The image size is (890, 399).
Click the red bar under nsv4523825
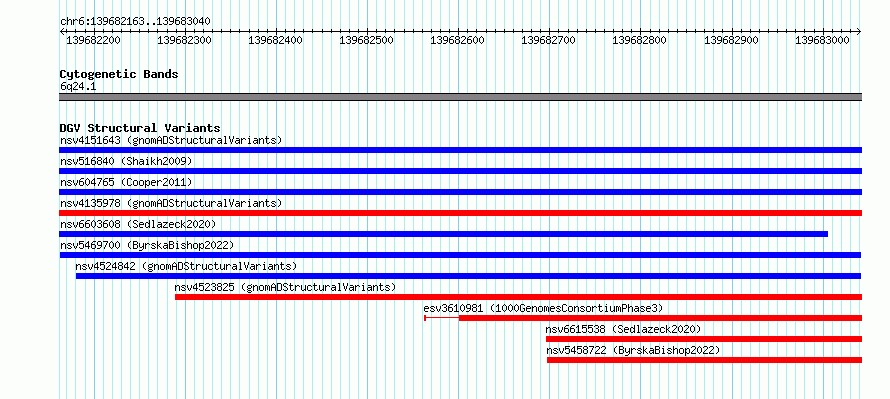519,297
